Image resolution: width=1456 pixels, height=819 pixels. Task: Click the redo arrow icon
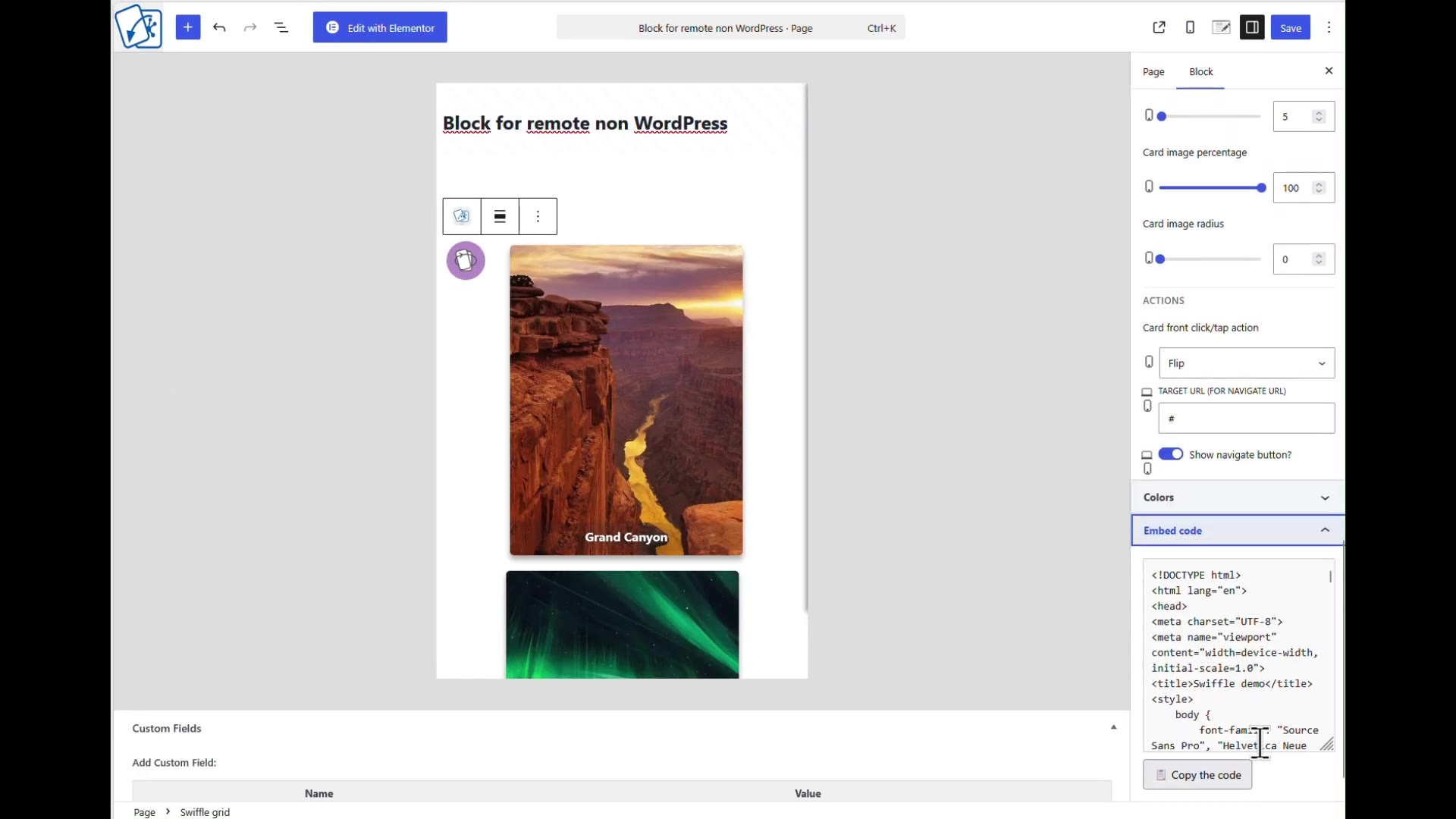(x=250, y=27)
